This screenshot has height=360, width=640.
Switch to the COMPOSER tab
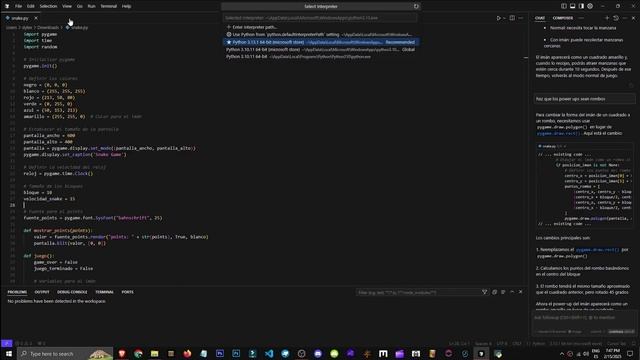562,18
